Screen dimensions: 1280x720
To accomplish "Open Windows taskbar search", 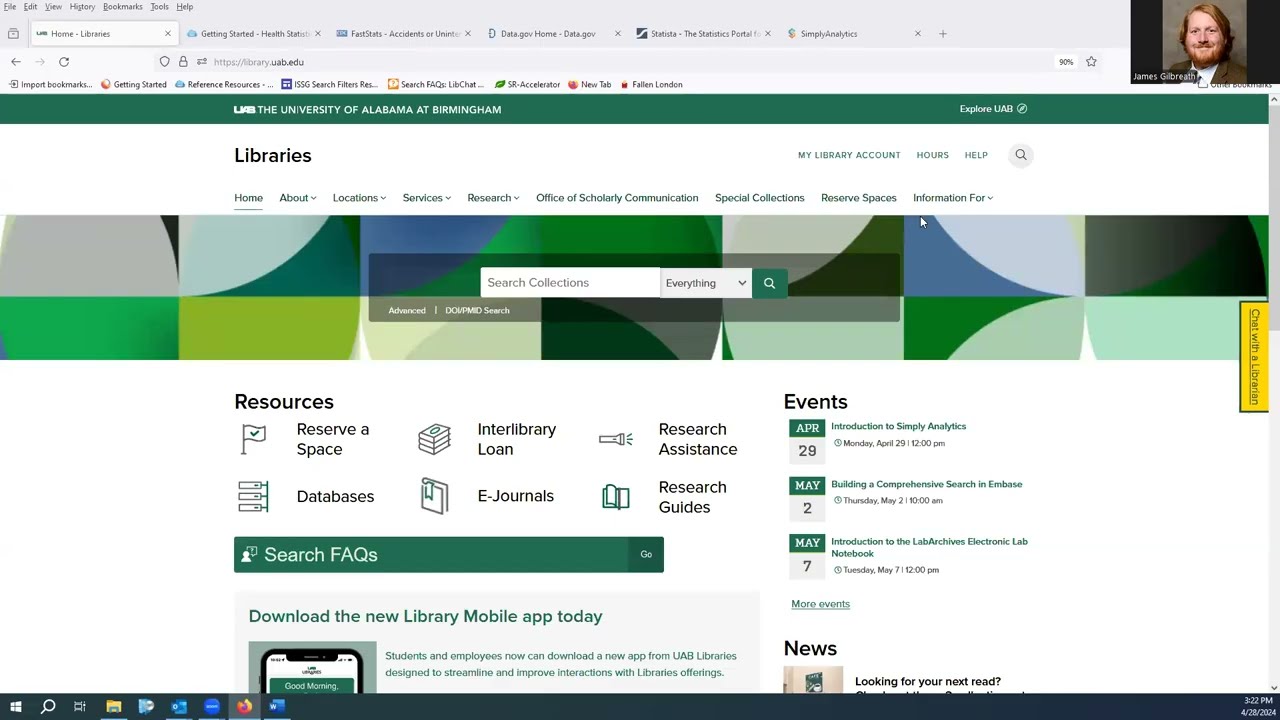I will [x=48, y=707].
